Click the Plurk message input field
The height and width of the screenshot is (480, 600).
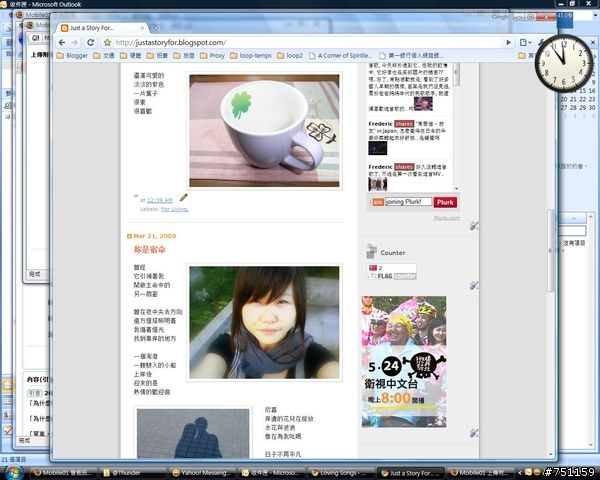[x=408, y=202]
